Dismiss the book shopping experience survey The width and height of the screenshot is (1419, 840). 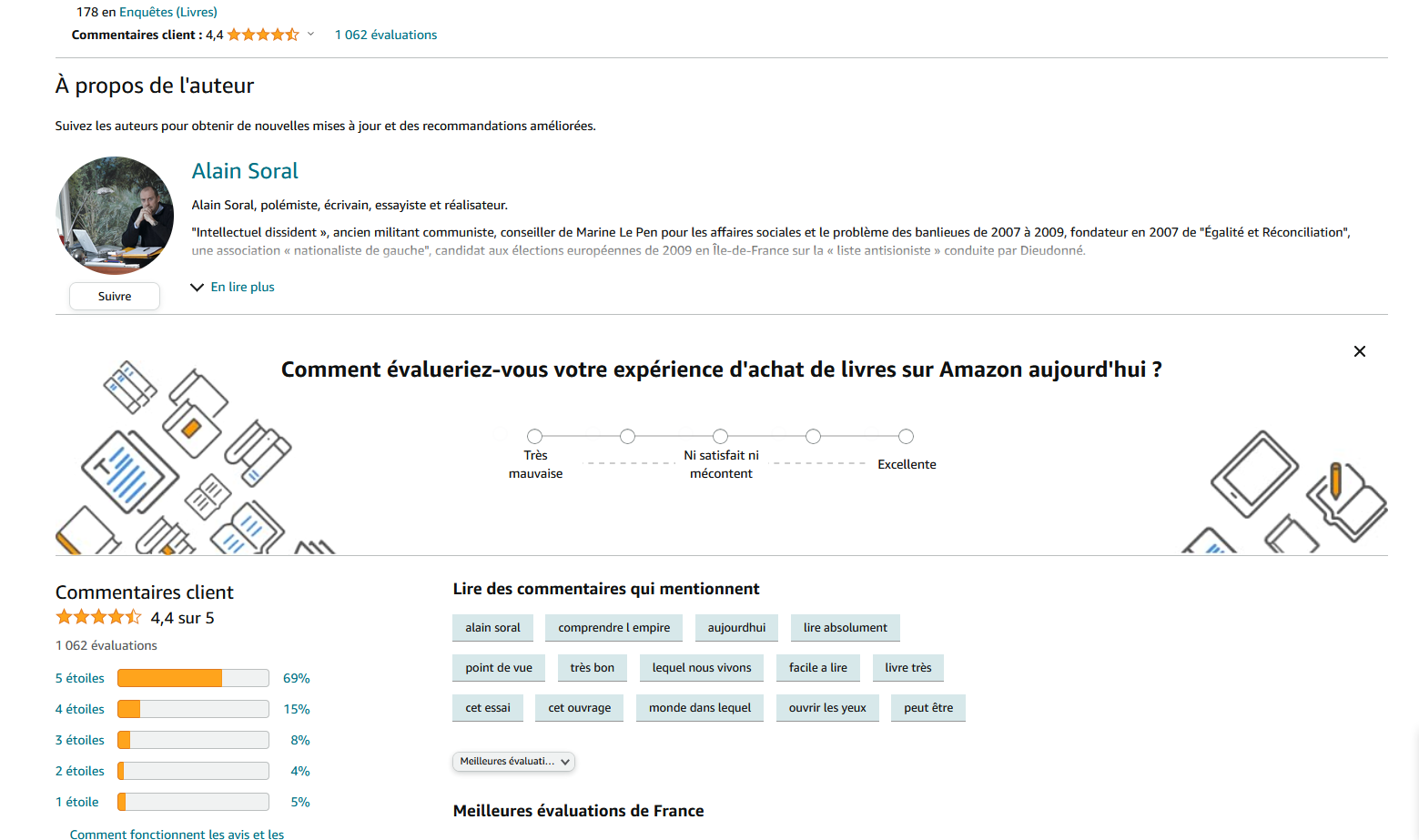pyautogui.click(x=1359, y=351)
